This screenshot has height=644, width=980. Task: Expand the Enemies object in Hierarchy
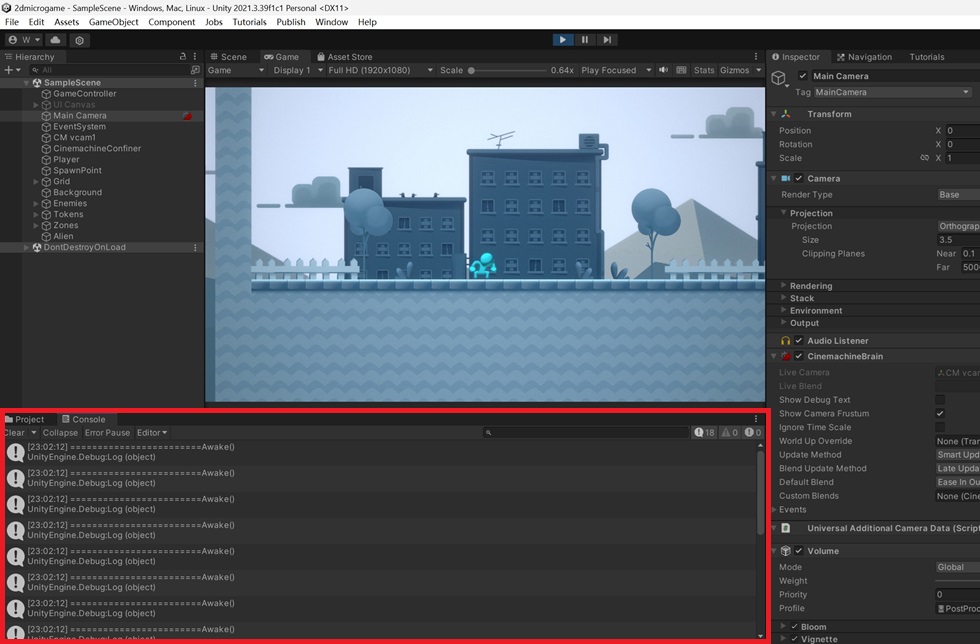pos(36,203)
